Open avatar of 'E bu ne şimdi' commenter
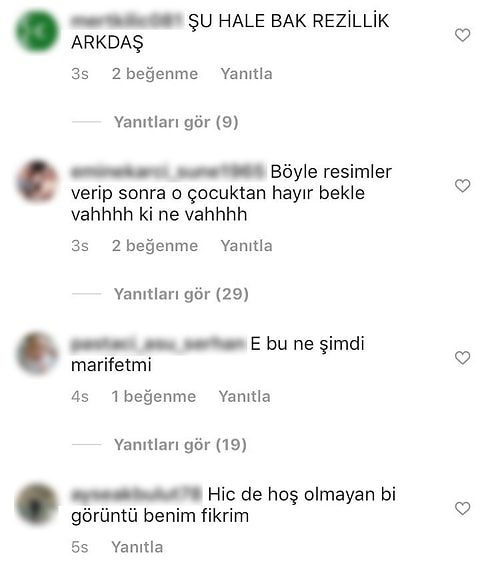Image resolution: width=500 pixels, height=561 pixels. coord(37,353)
